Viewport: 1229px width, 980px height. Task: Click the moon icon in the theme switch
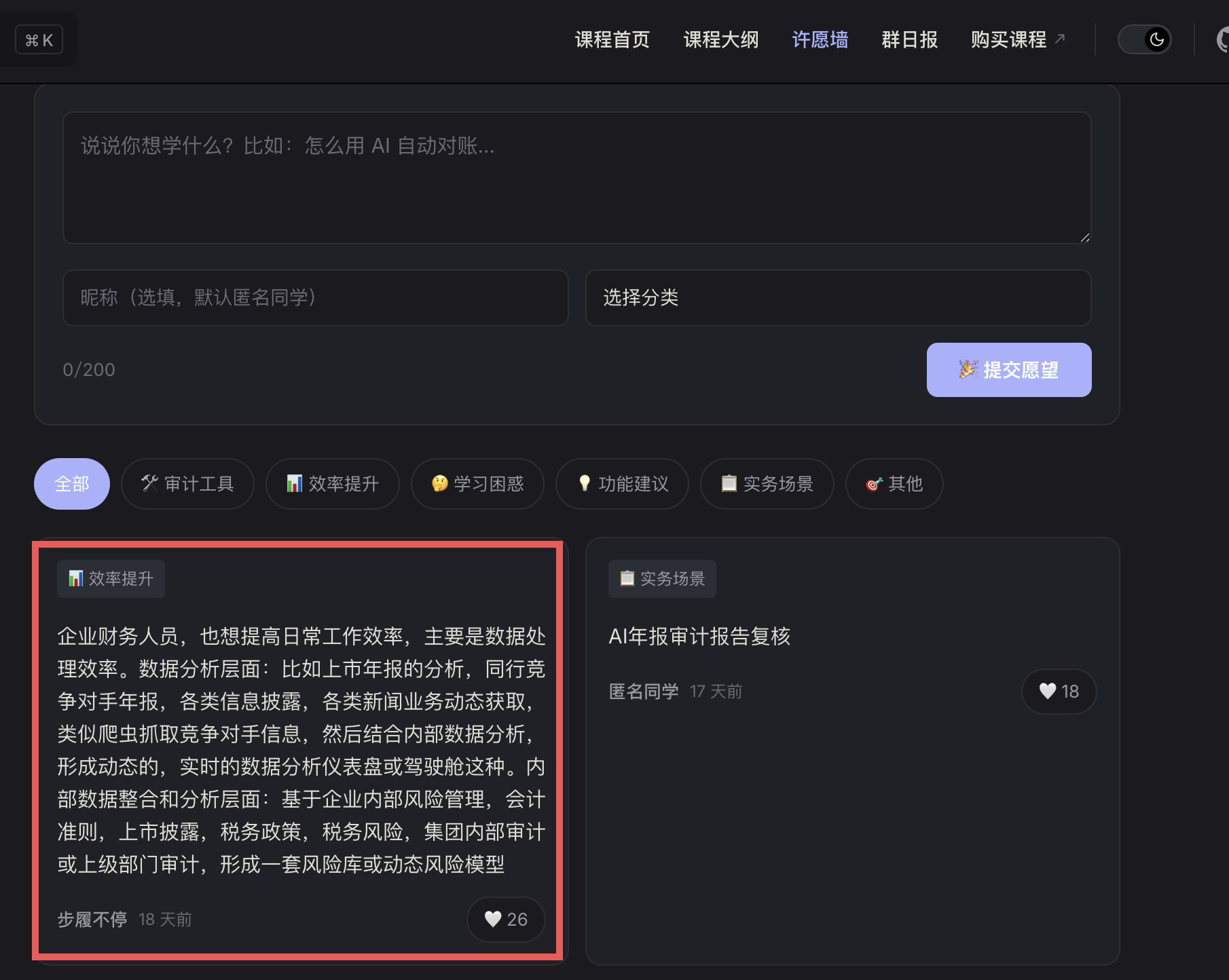(1156, 39)
